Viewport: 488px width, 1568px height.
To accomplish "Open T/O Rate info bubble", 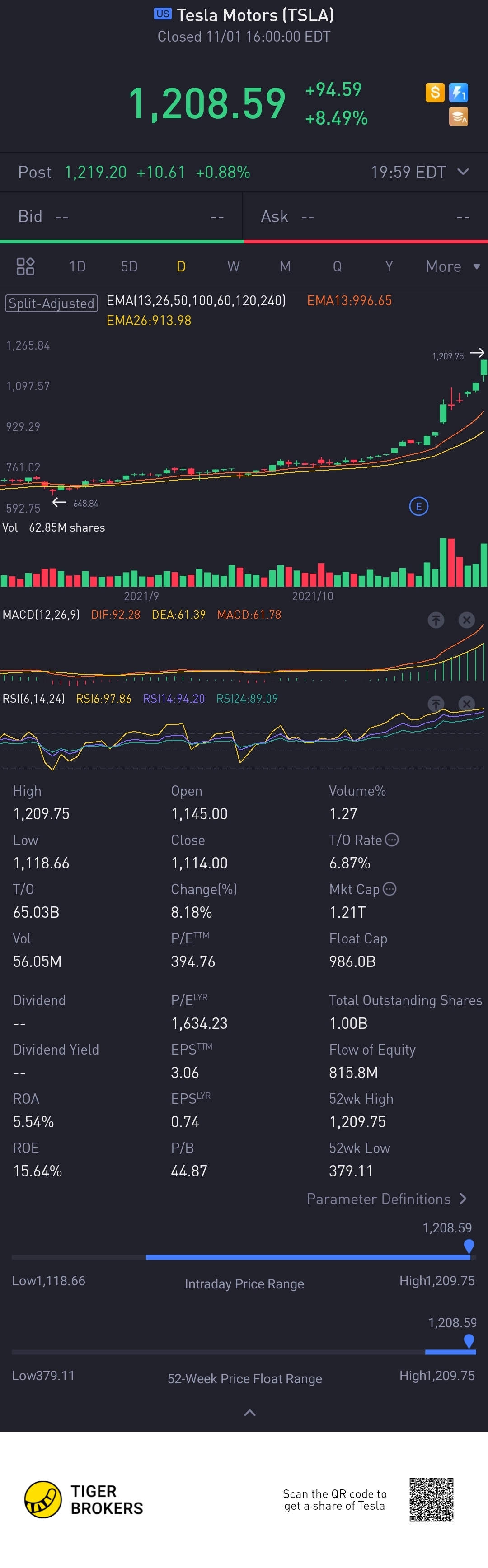I will 392,840.
